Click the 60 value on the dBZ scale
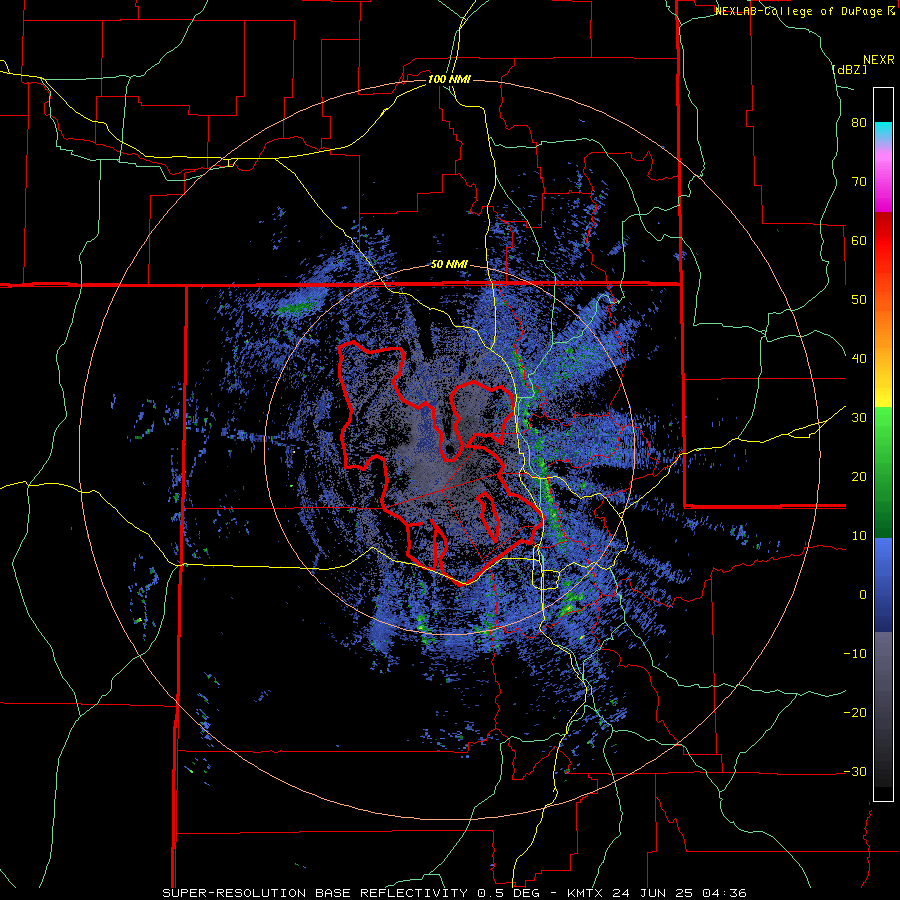Viewport: 900px width, 900px height. point(859,240)
